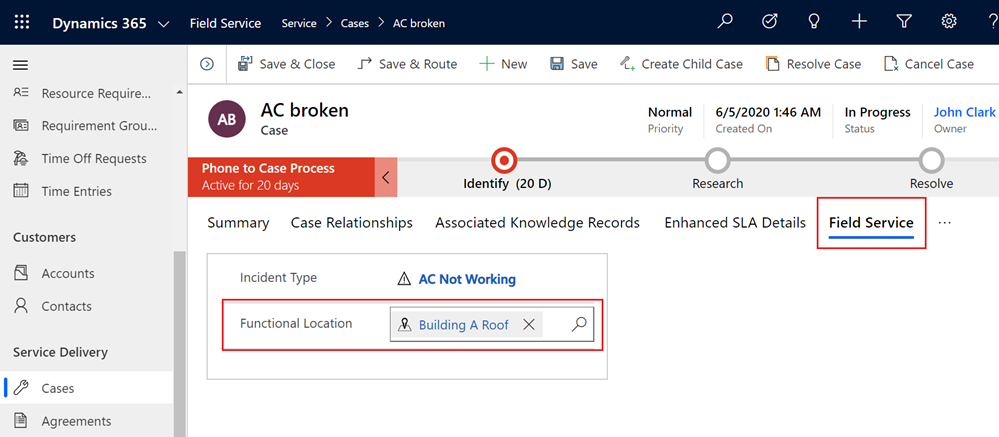Collapse the process bar left chevron
999x437 pixels.
tap(386, 177)
